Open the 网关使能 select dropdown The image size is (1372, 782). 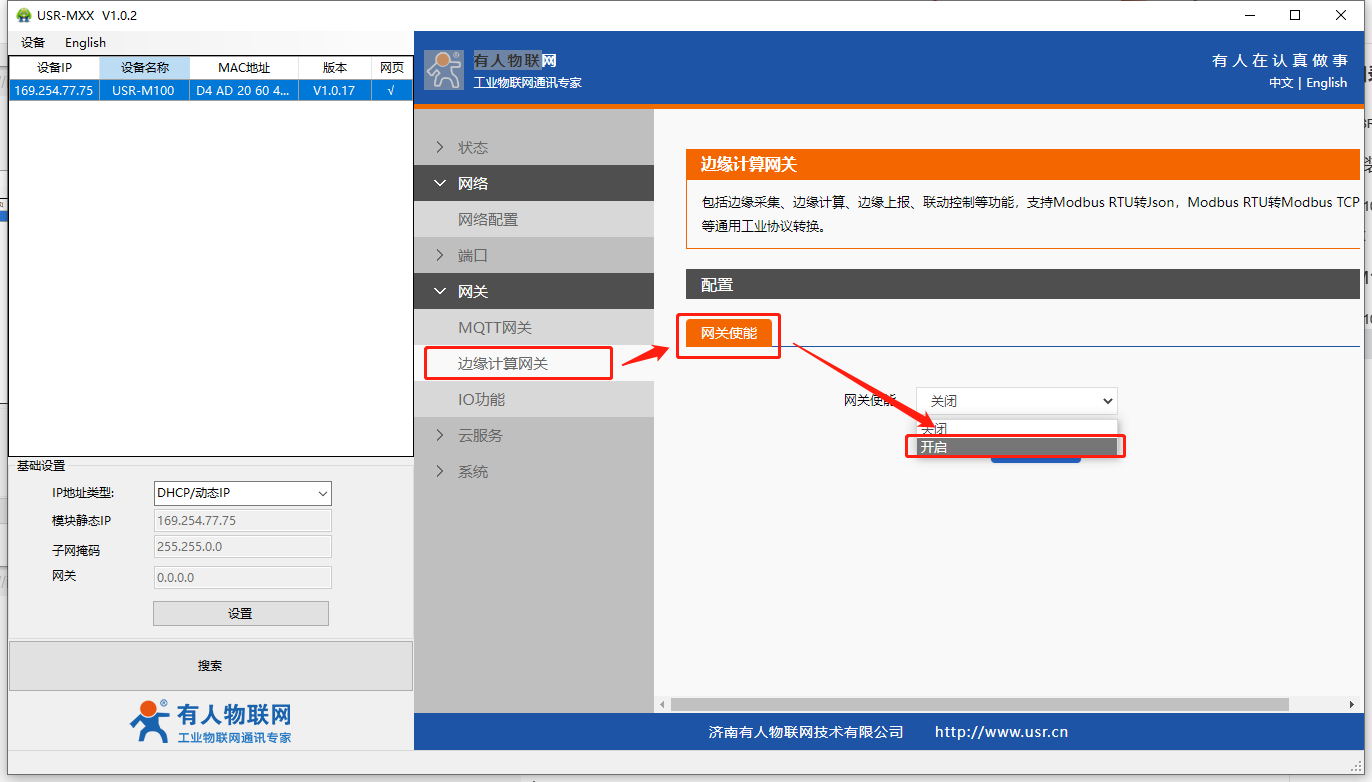(1016, 400)
